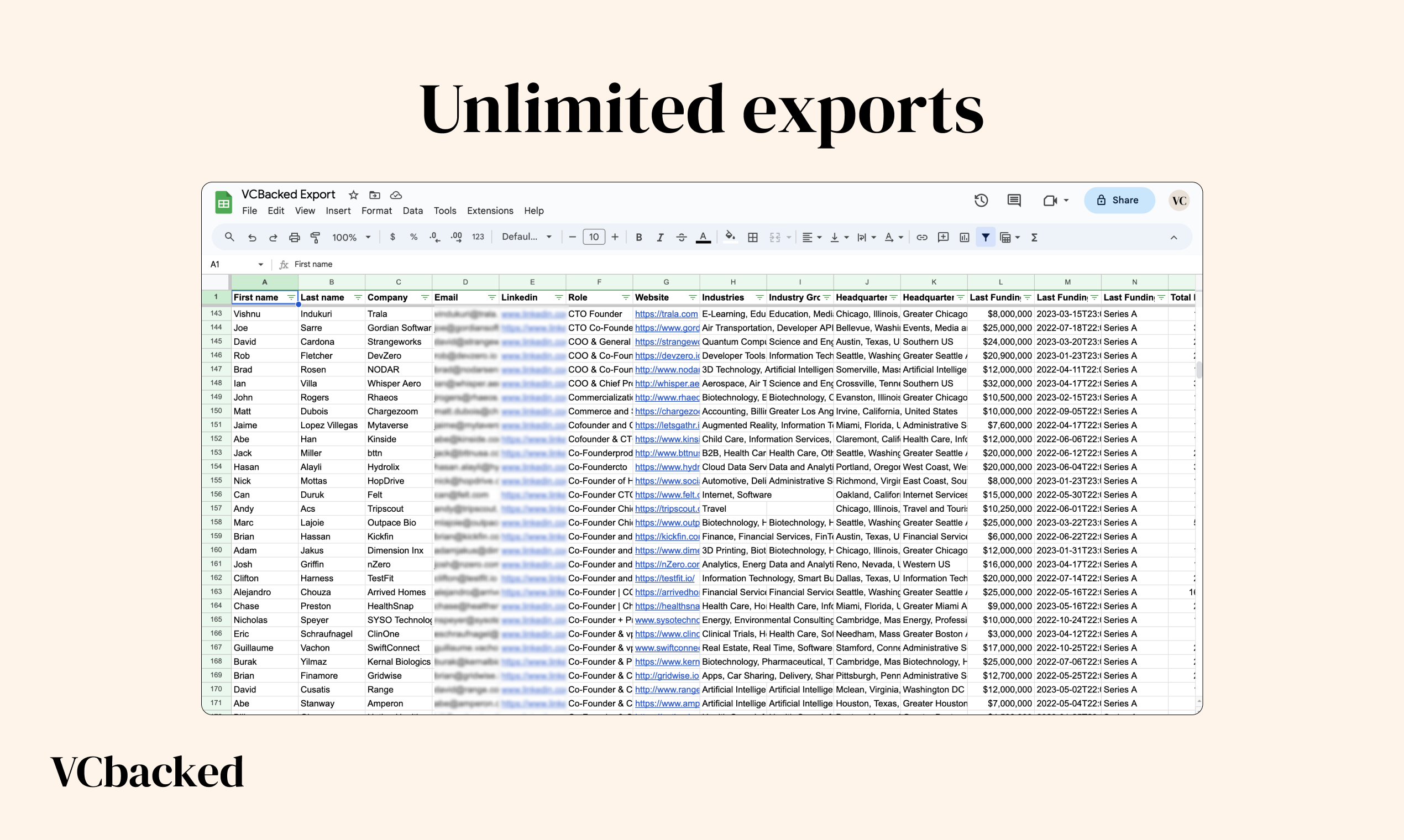Open the fill color picker
The width and height of the screenshot is (1404, 840).
730,237
